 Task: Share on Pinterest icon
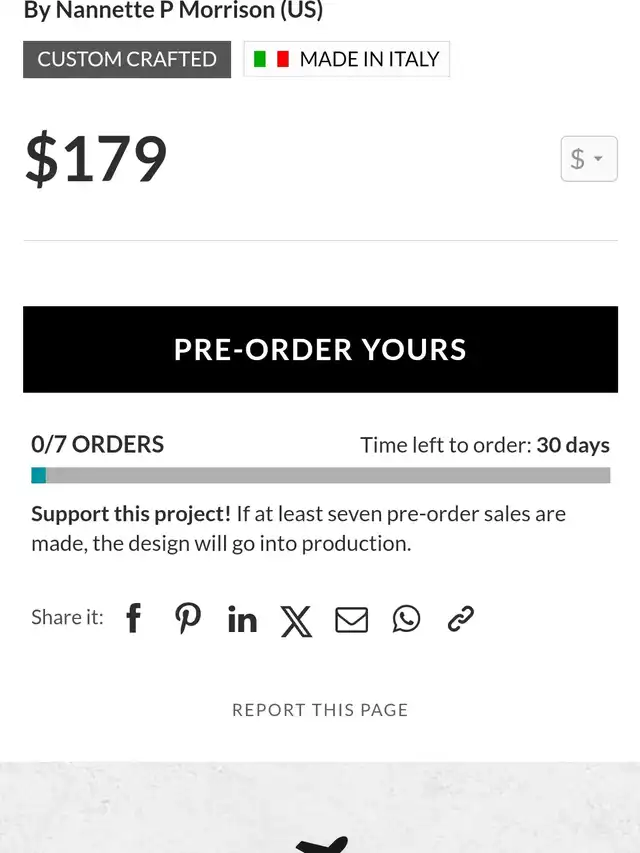coord(188,619)
